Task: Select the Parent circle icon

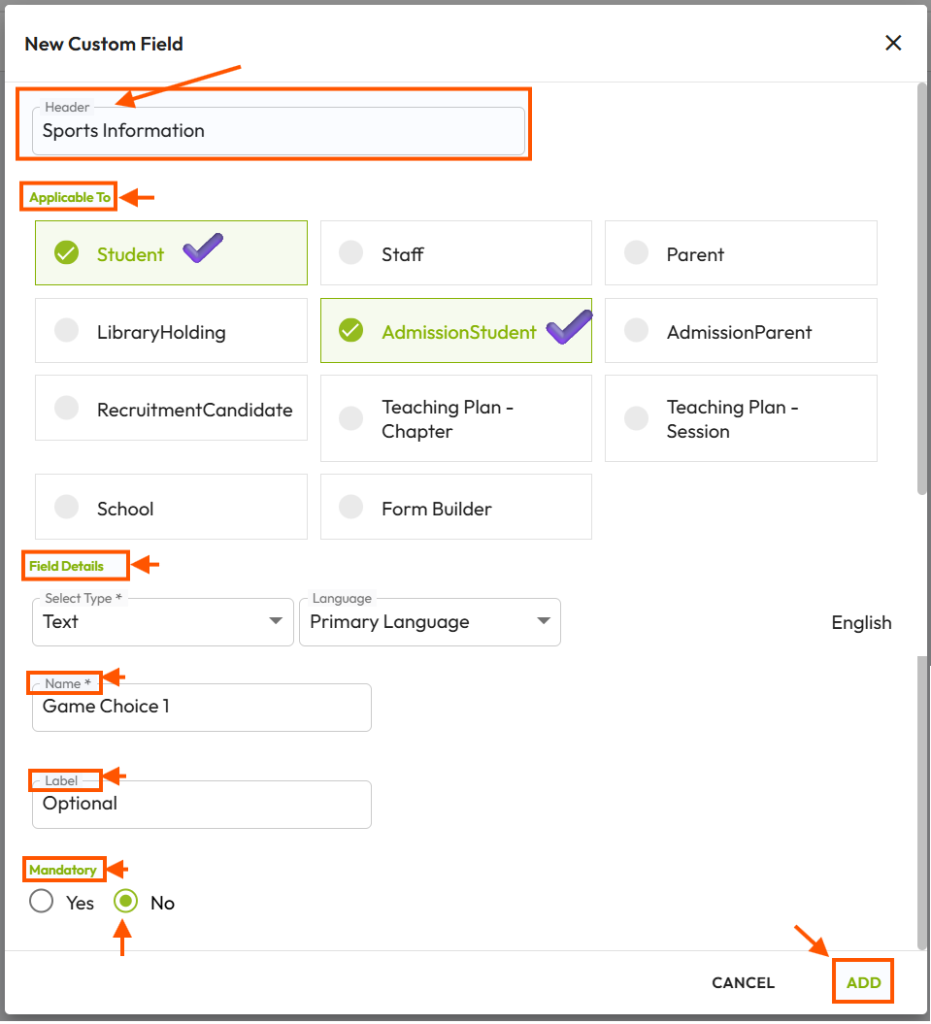Action: coord(636,253)
